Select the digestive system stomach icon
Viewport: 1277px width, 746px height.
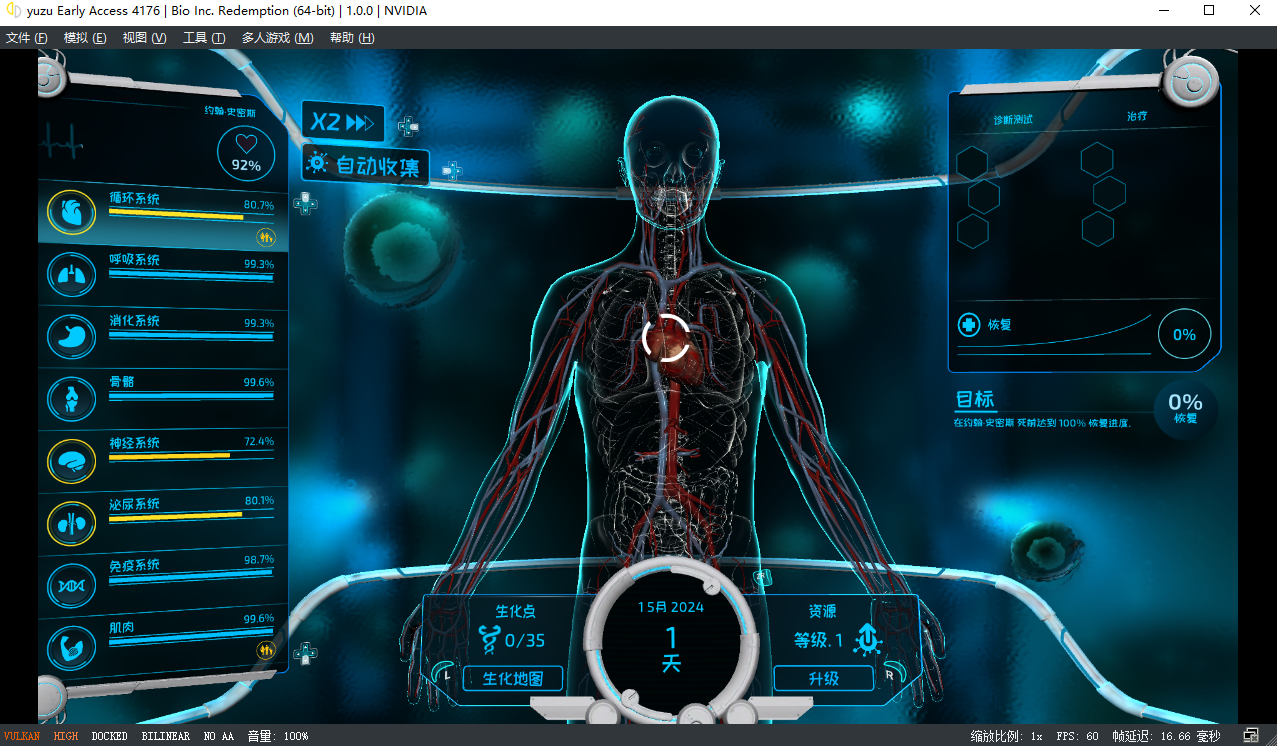click(x=72, y=336)
